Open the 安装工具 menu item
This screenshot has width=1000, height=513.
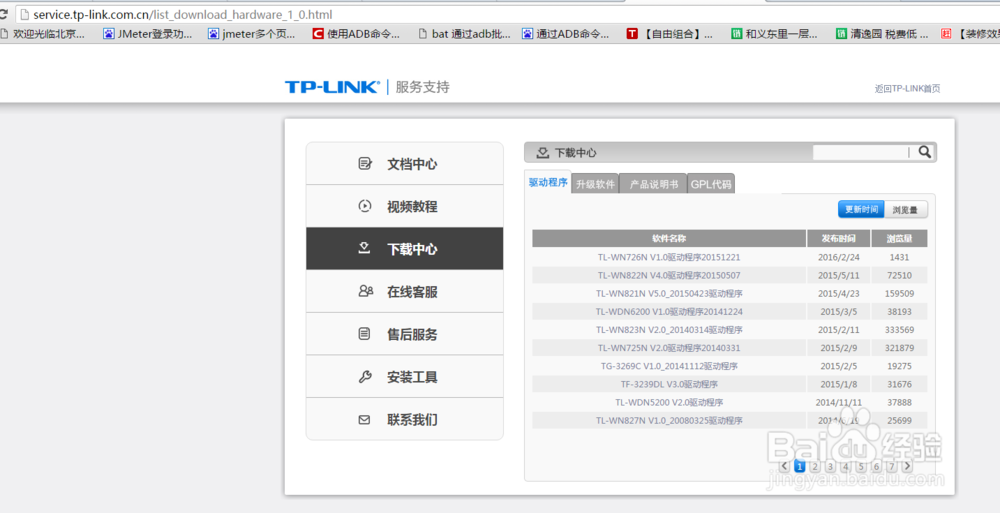tap(404, 376)
